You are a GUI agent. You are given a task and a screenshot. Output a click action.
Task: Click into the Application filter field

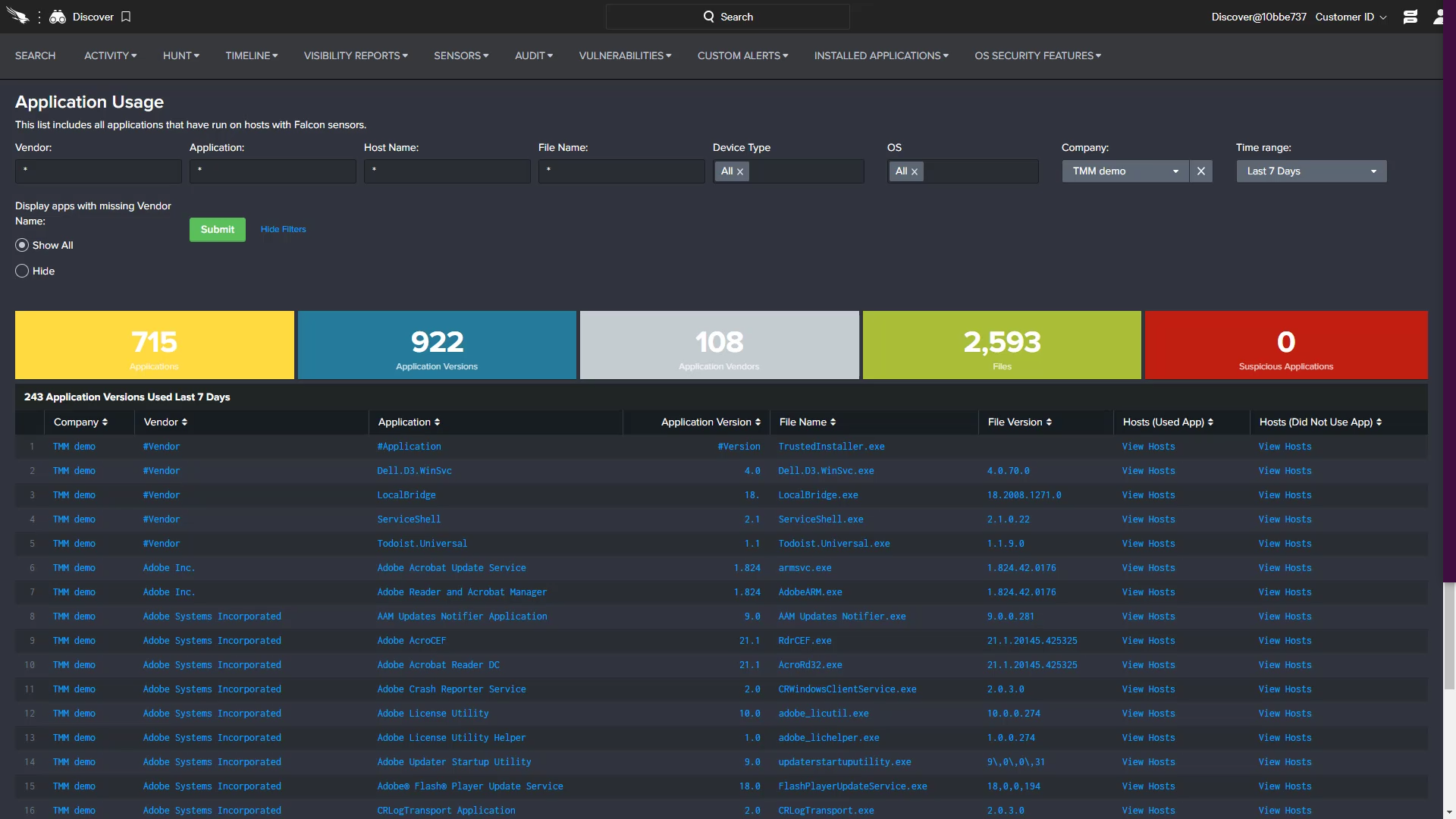(273, 171)
